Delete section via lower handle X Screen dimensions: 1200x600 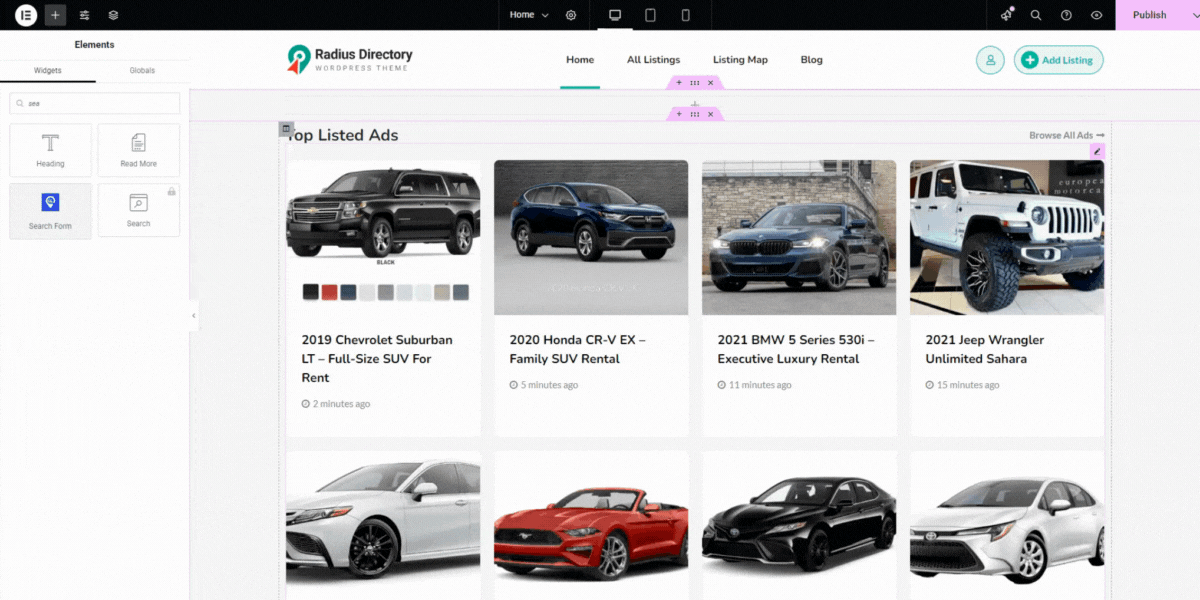tap(711, 114)
